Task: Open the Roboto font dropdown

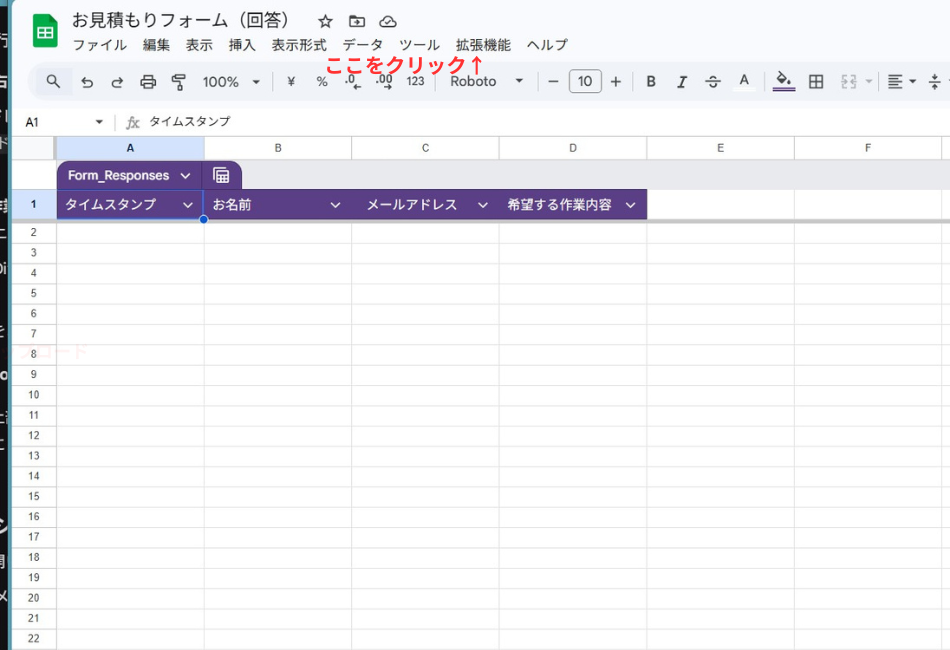Action: [486, 82]
